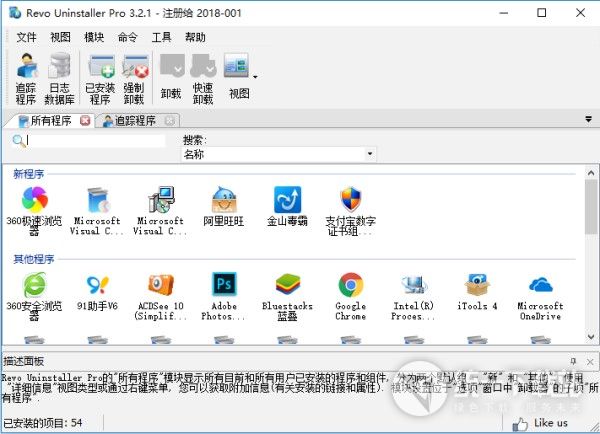The width and height of the screenshot is (600, 434).
Task: Close the 所有程序 tab with red X
Action: pos(85,121)
